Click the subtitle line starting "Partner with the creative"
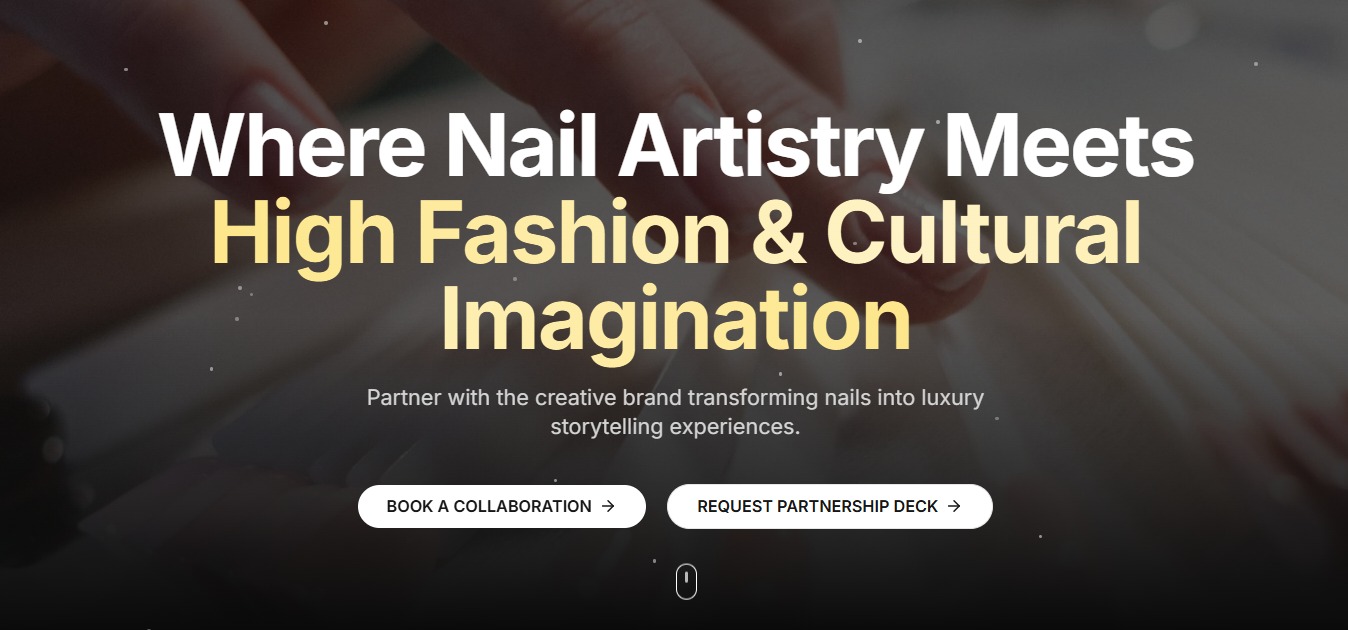 coord(675,398)
